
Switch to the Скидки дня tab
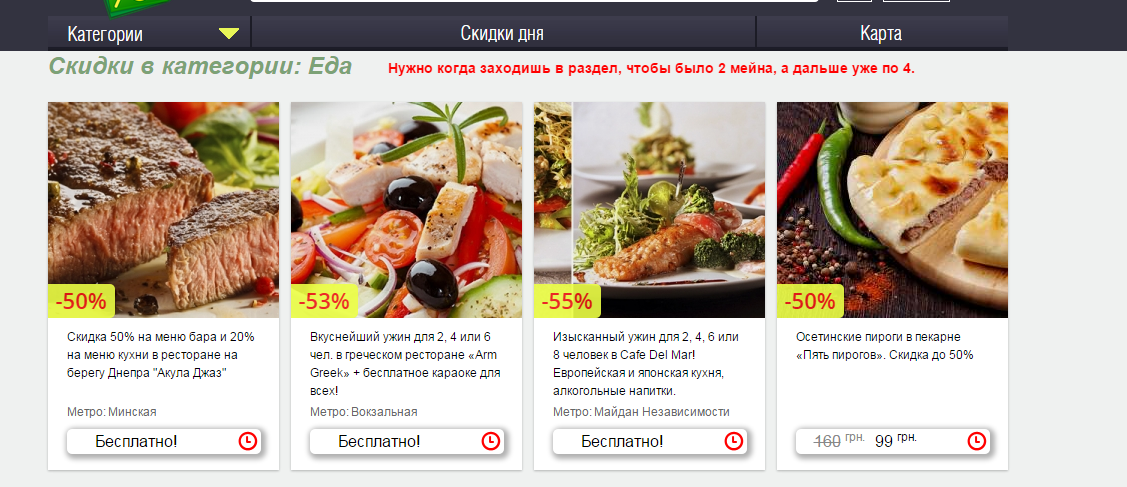502,33
